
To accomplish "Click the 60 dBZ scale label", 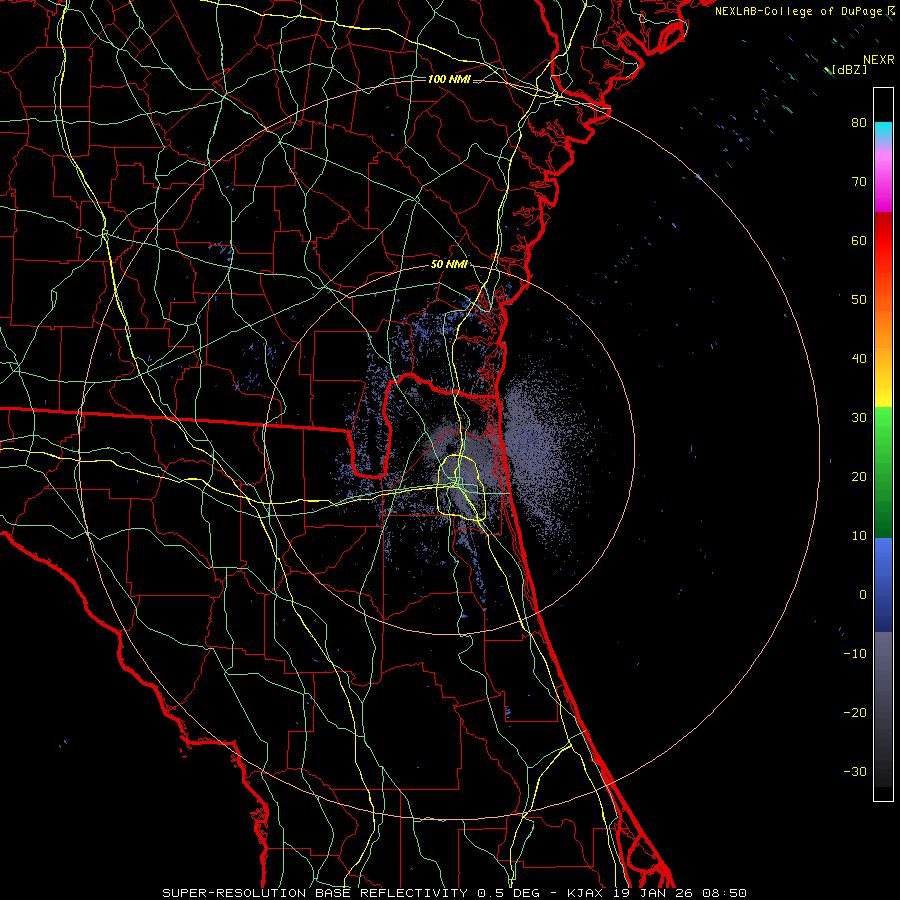I will pos(859,240).
